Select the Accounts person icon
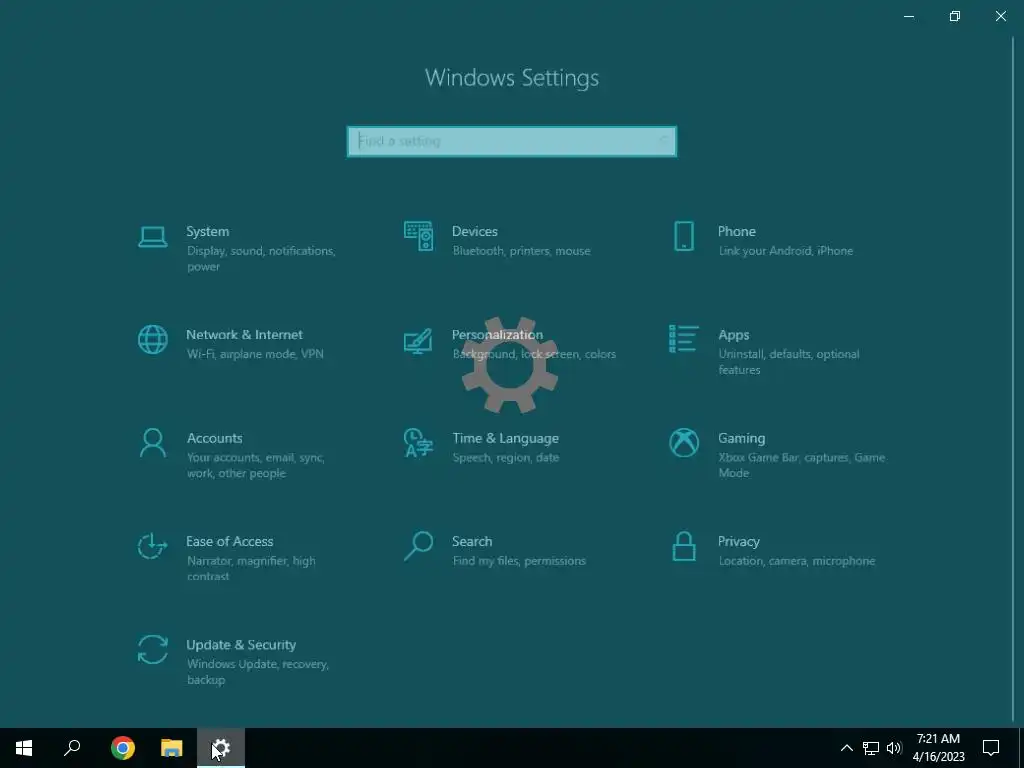This screenshot has width=1024, height=768. click(x=153, y=443)
